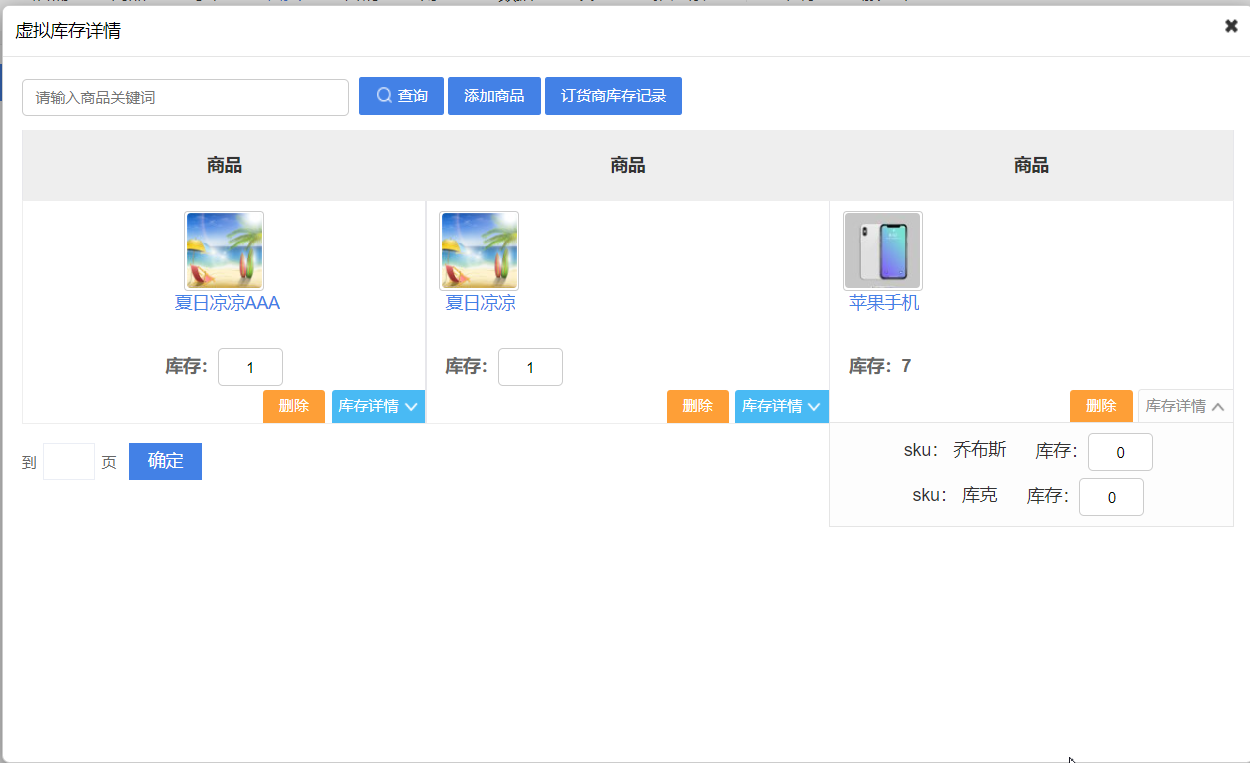Click the 查询 search button

pos(401,96)
